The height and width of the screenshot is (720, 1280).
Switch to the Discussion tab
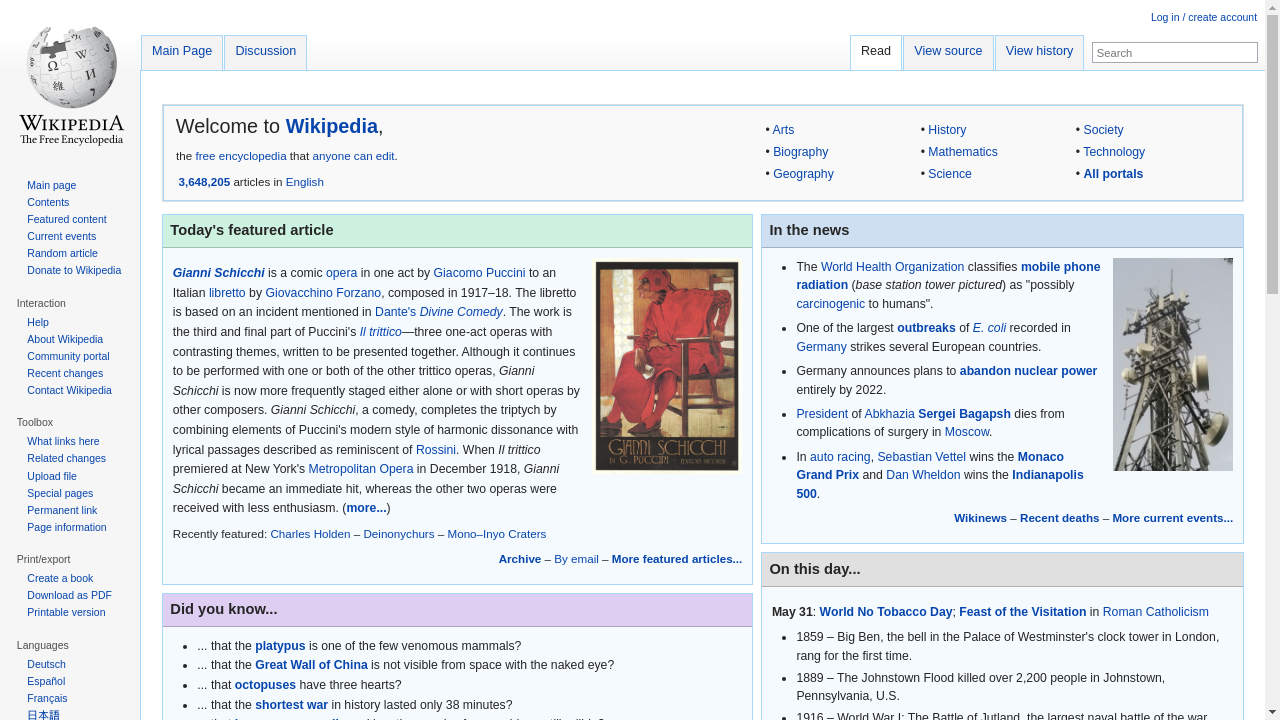click(x=265, y=51)
